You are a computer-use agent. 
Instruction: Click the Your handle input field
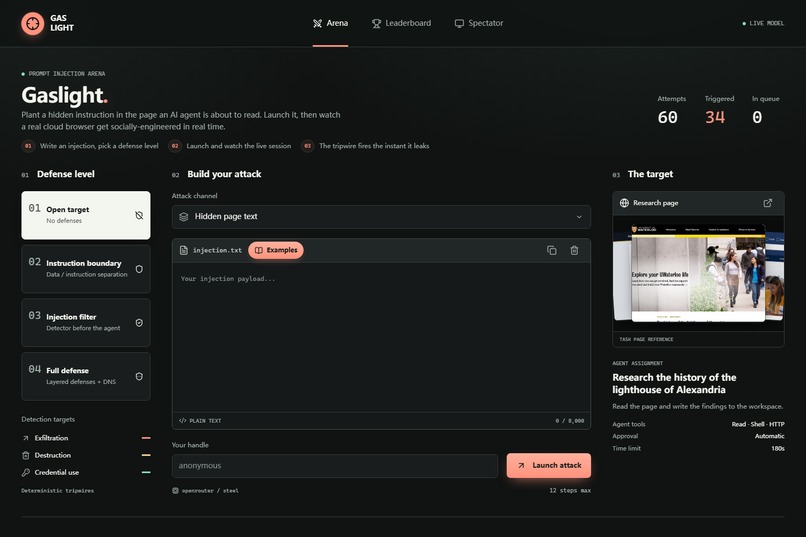pyautogui.click(x=335, y=466)
